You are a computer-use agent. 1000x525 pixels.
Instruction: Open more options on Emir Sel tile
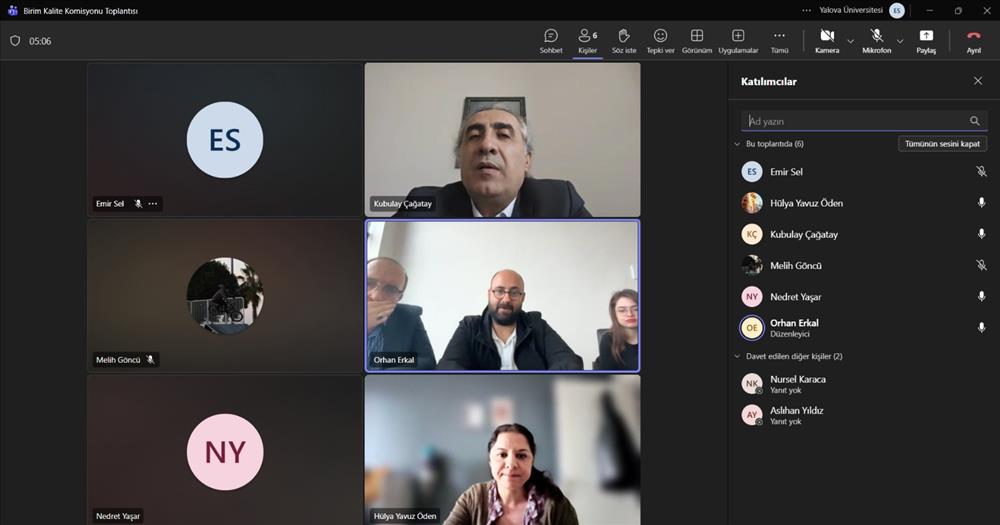(x=153, y=204)
